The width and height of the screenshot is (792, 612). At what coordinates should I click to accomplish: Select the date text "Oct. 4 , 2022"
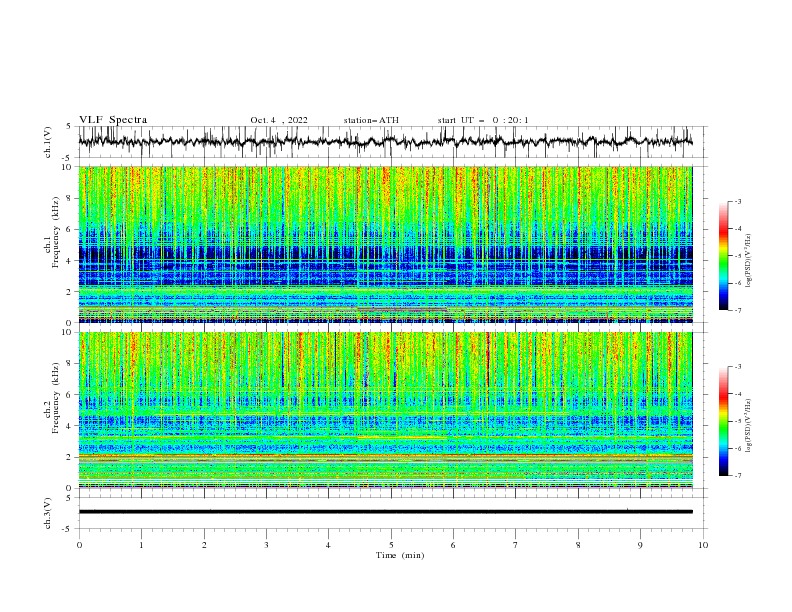point(279,120)
